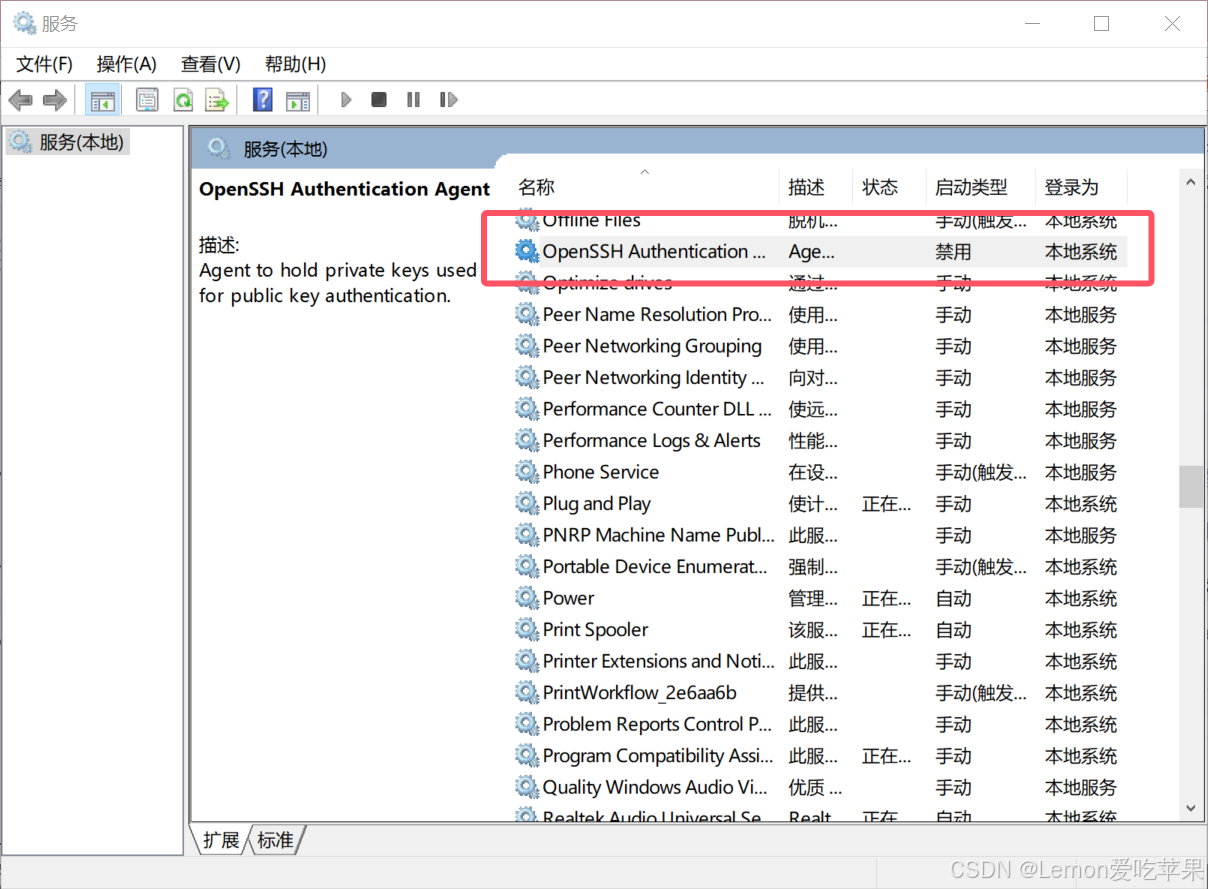Image resolution: width=1208 pixels, height=889 pixels.
Task: Click the Problem Reports Control gear icon
Action: [527, 724]
